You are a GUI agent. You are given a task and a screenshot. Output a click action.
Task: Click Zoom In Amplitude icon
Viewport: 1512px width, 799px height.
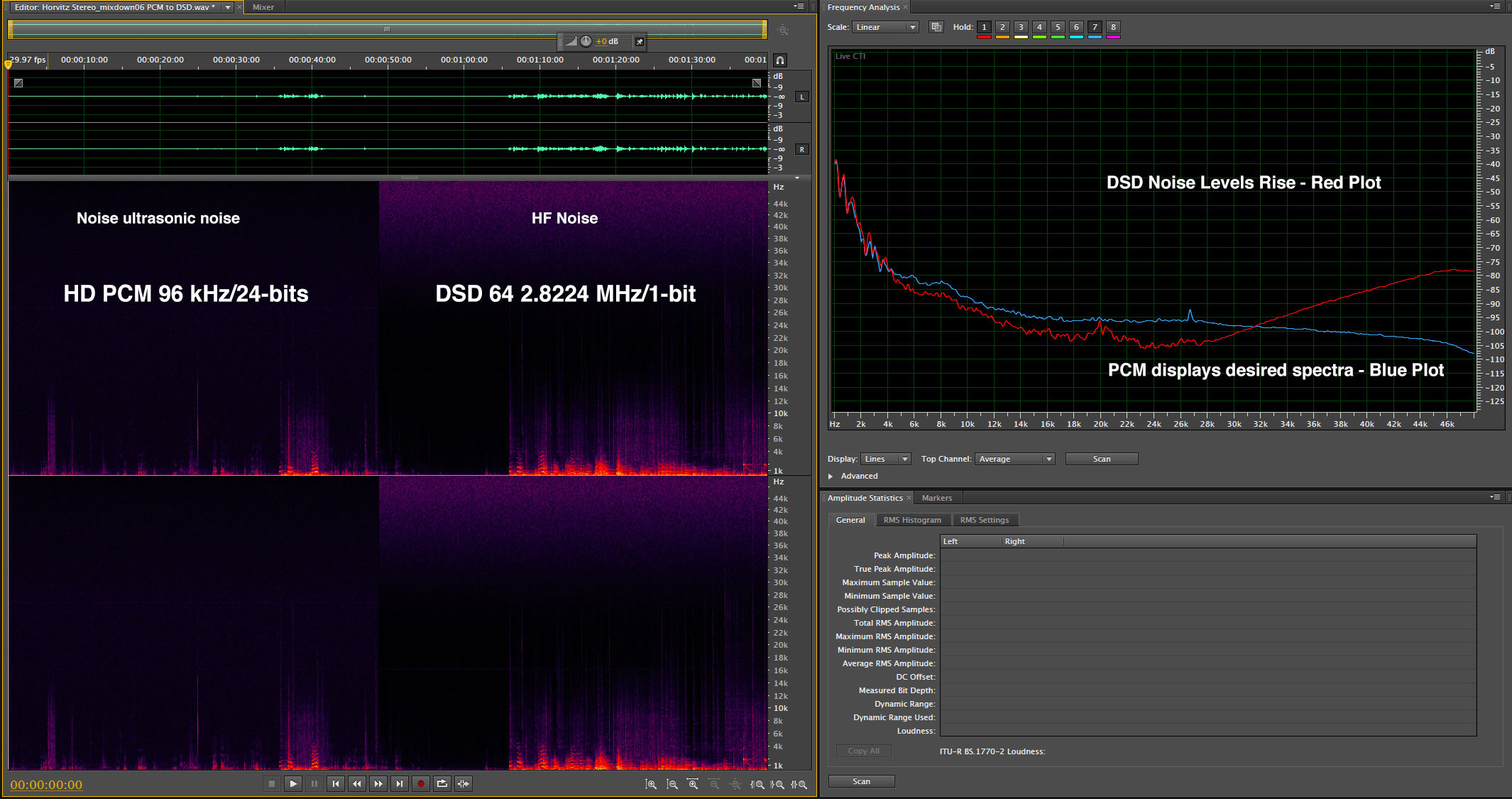pyautogui.click(x=650, y=784)
